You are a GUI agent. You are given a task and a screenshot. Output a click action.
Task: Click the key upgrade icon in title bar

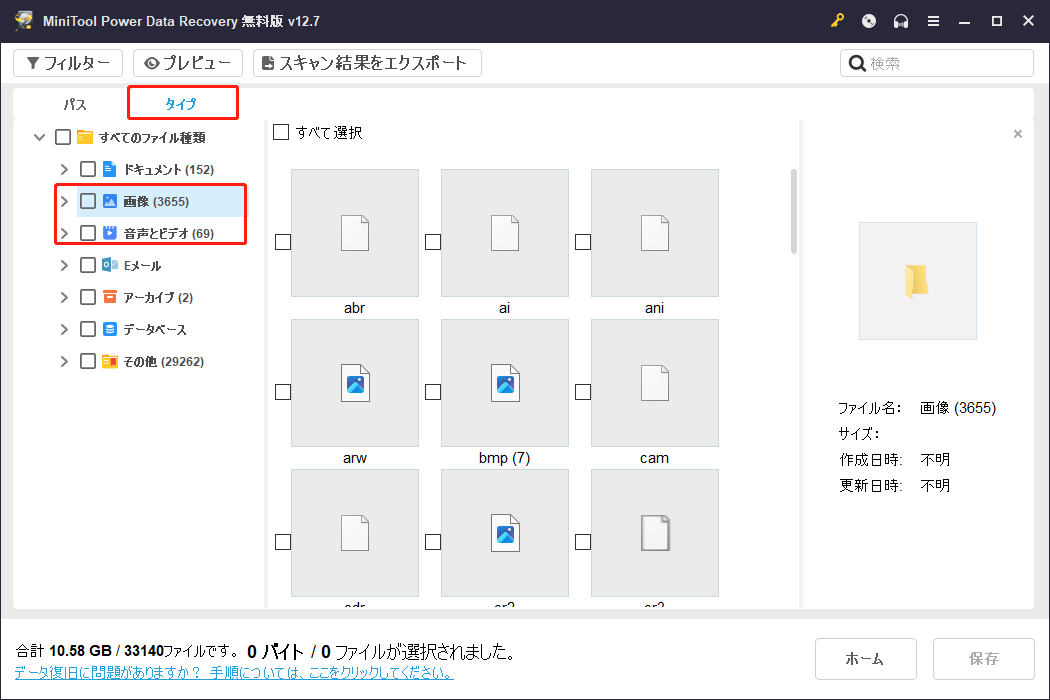(837, 20)
